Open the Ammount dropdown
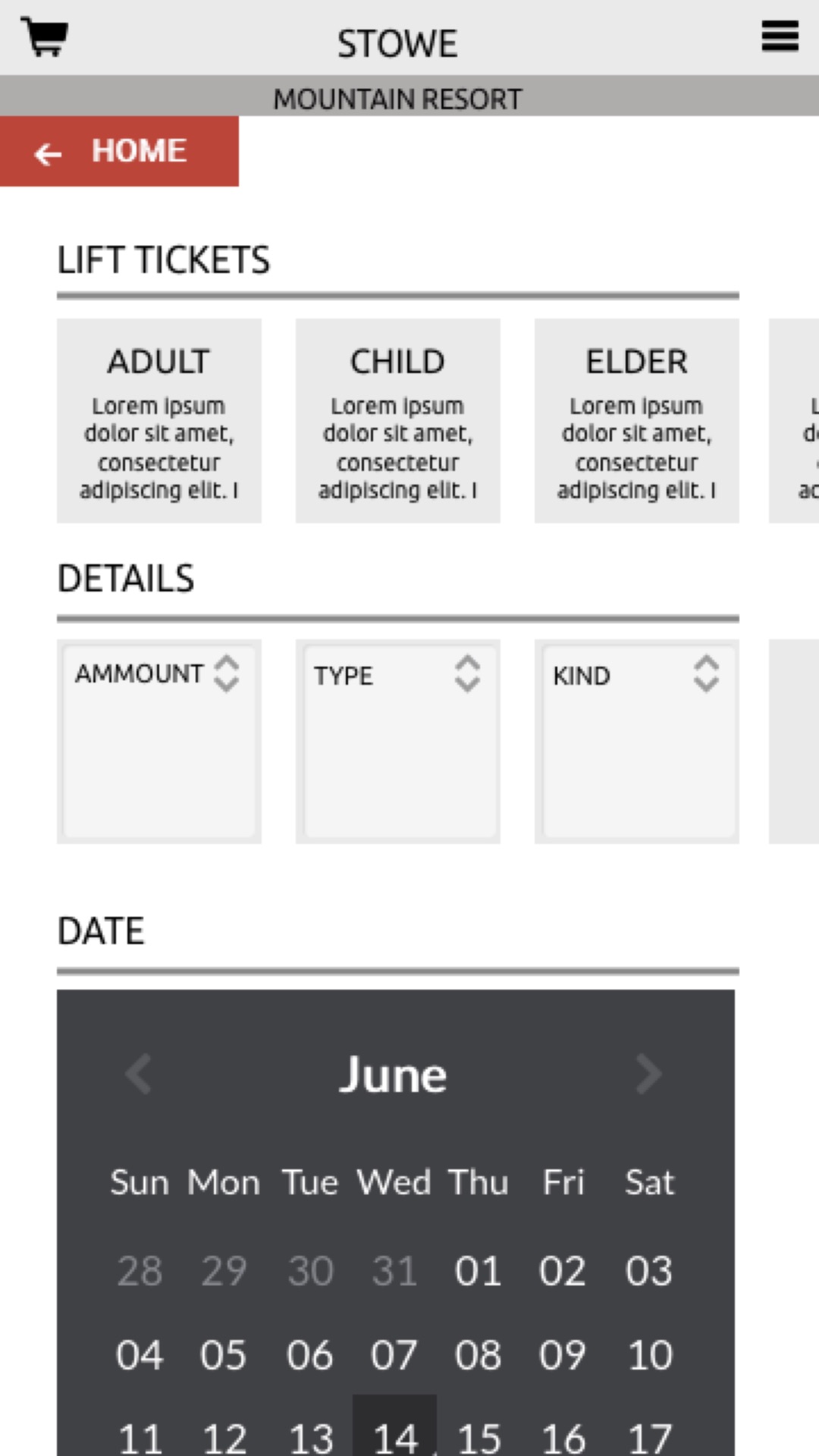Screen dimensions: 819x1456 [x=159, y=675]
